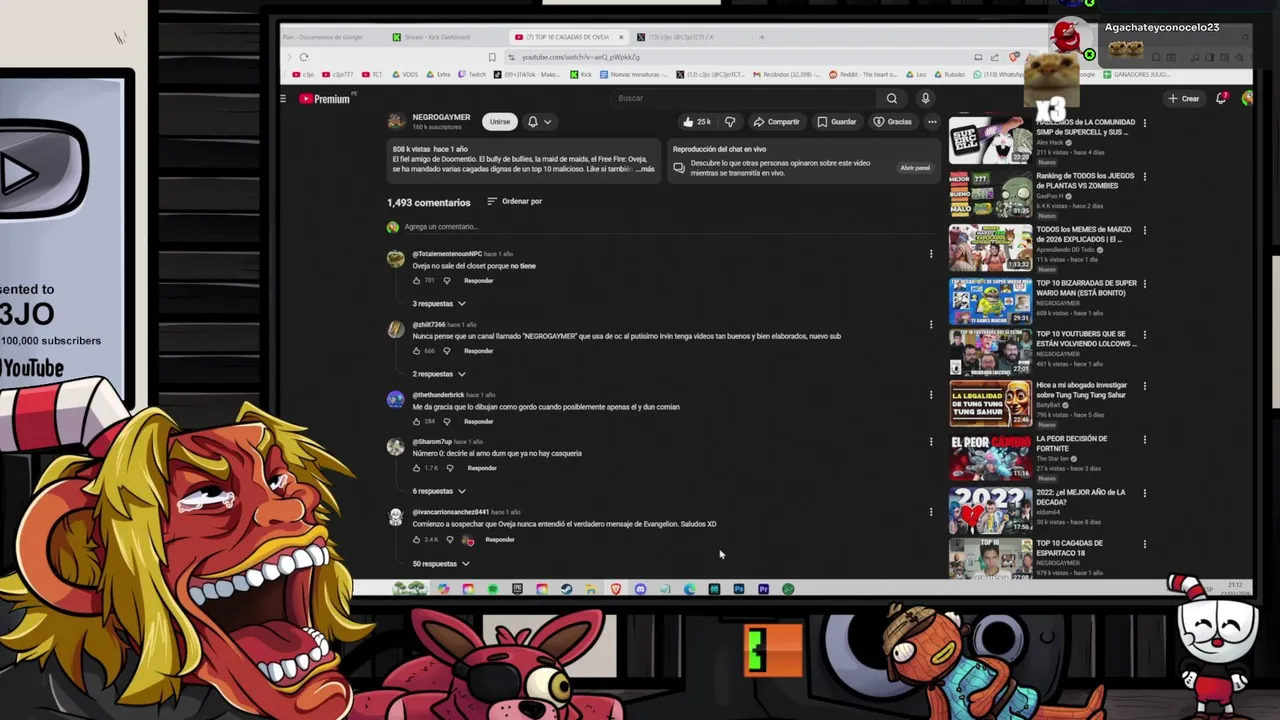The height and width of the screenshot is (720, 1280).
Task: Close the TOP 10 CAGADAS DE OVEJA tab
Action: 621,37
